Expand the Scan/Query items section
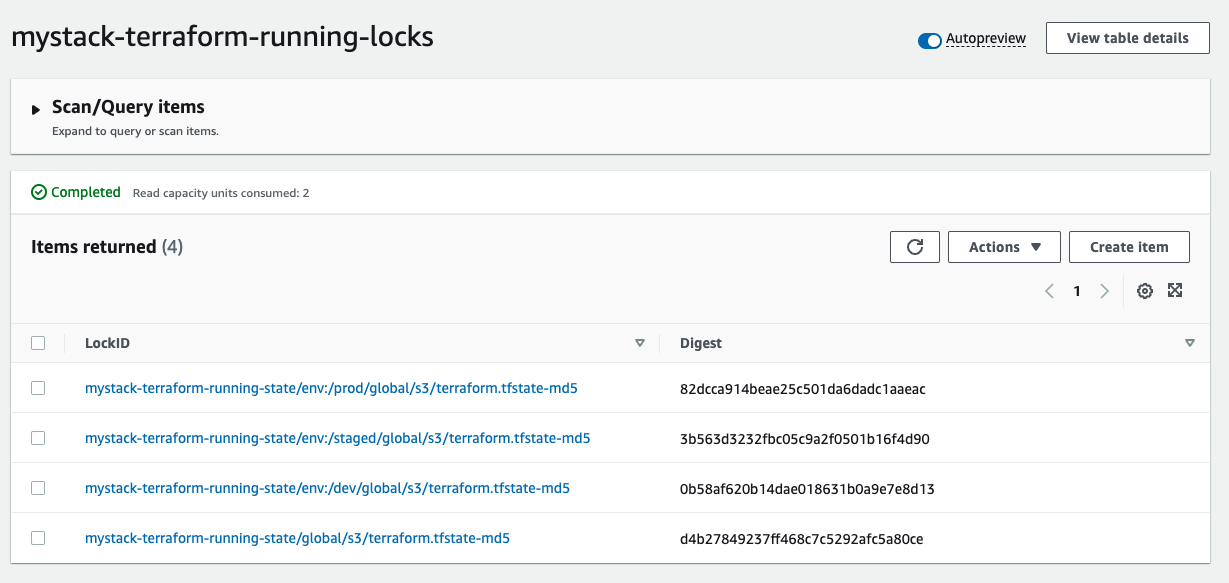The height and width of the screenshot is (583, 1229). [36, 109]
